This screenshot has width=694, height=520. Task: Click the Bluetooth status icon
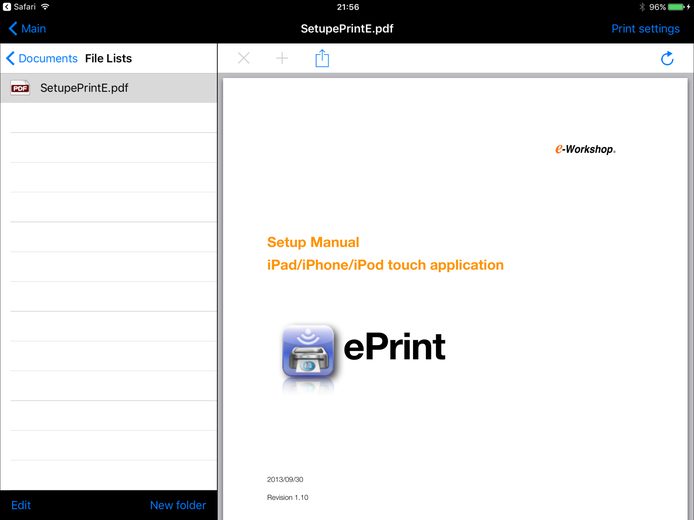pyautogui.click(x=642, y=7)
